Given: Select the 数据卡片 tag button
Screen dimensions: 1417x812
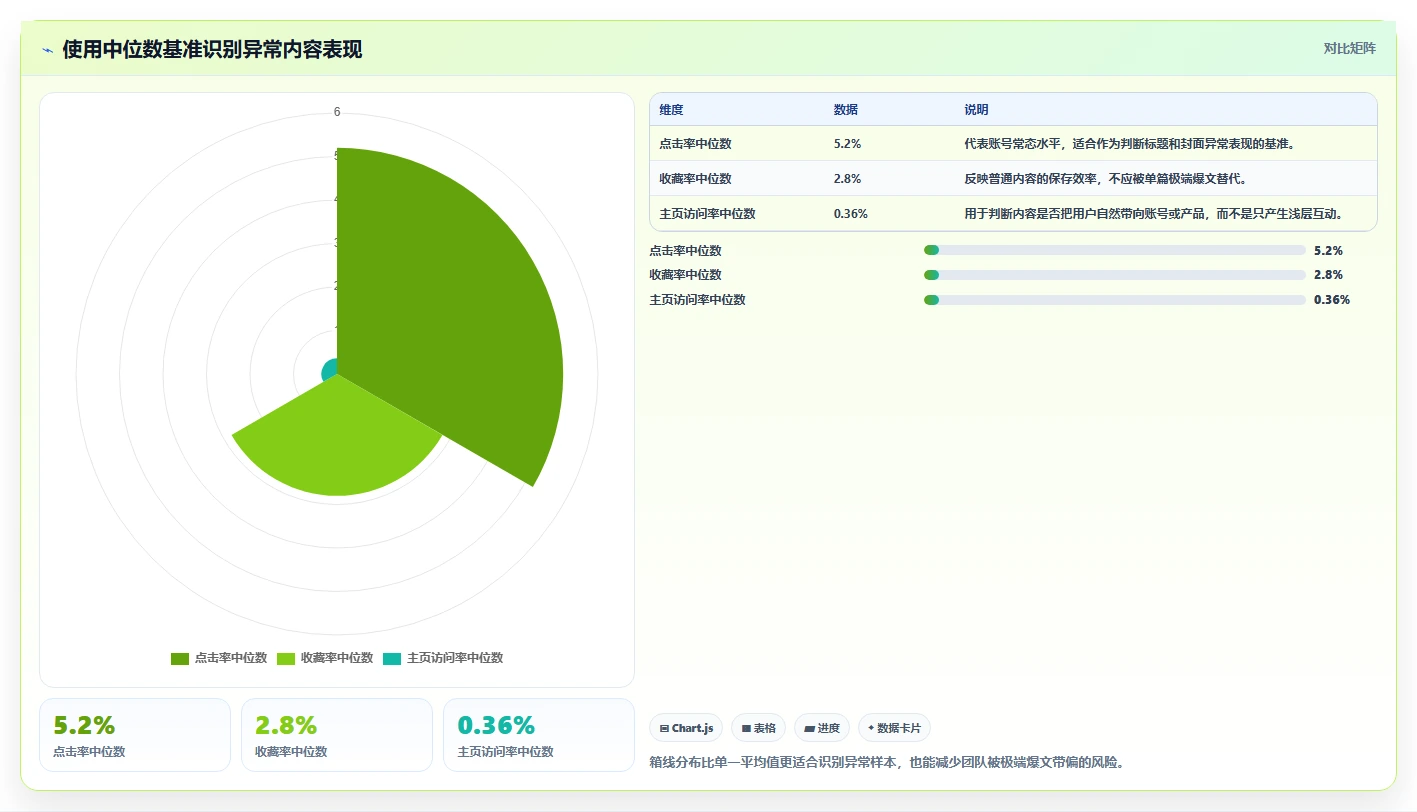Looking at the screenshot, I should point(894,728).
